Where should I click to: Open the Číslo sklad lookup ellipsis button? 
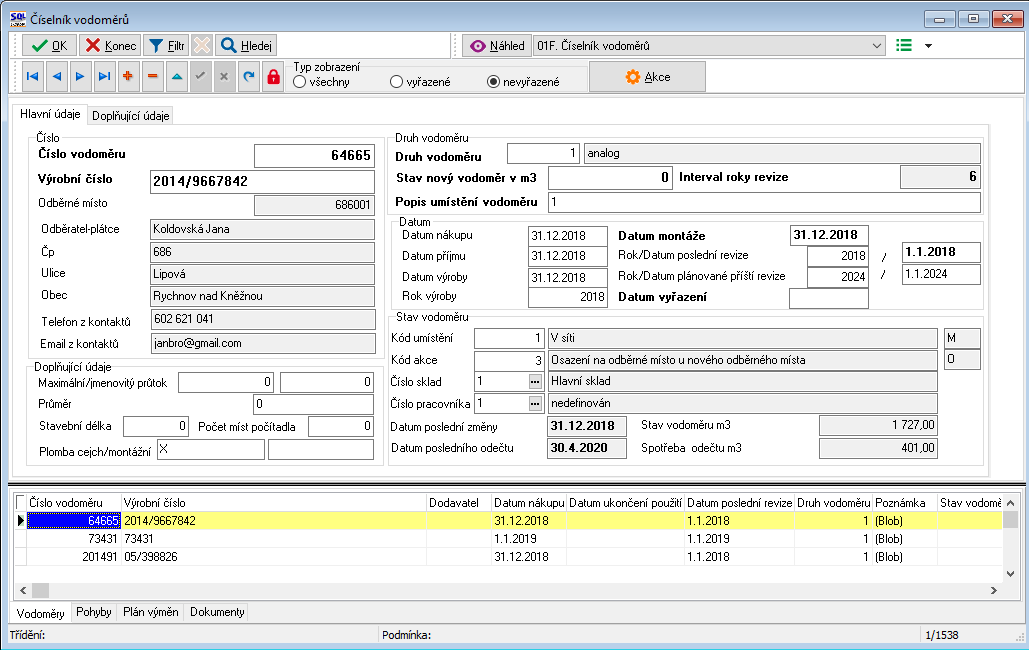coord(536,381)
